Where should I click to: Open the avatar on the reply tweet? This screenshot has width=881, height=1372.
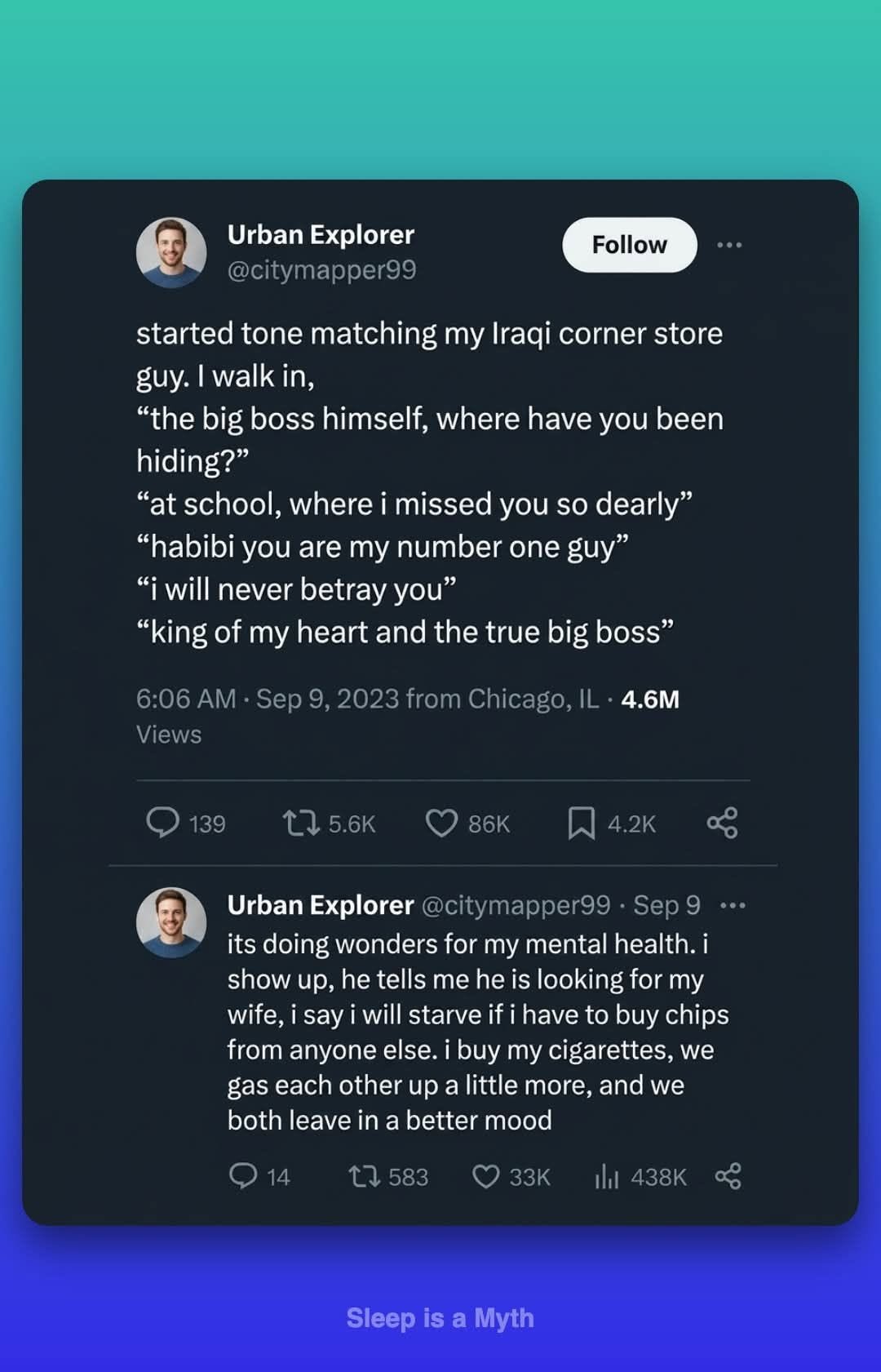coord(171,922)
